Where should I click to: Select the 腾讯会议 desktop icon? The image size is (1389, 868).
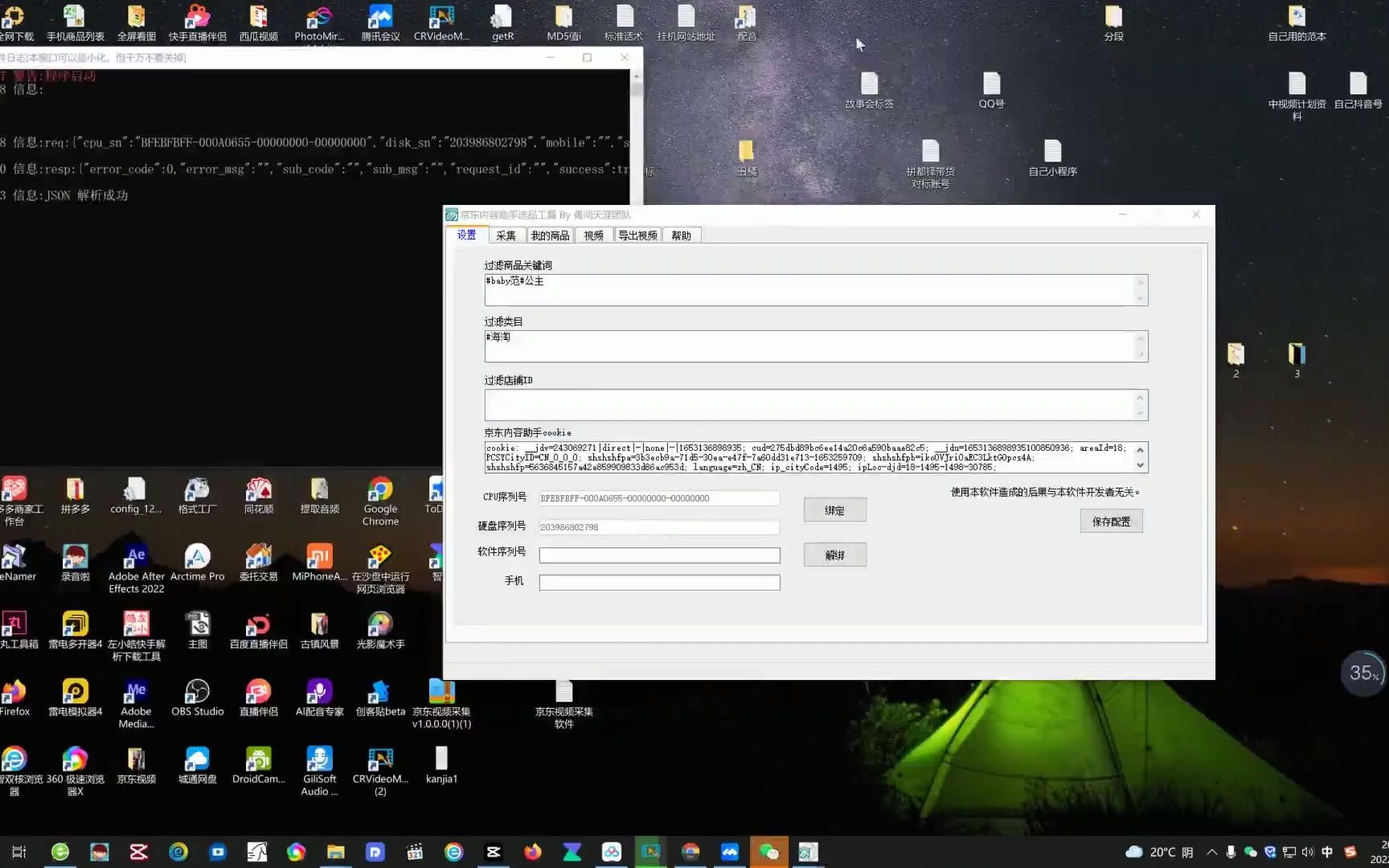click(380, 23)
